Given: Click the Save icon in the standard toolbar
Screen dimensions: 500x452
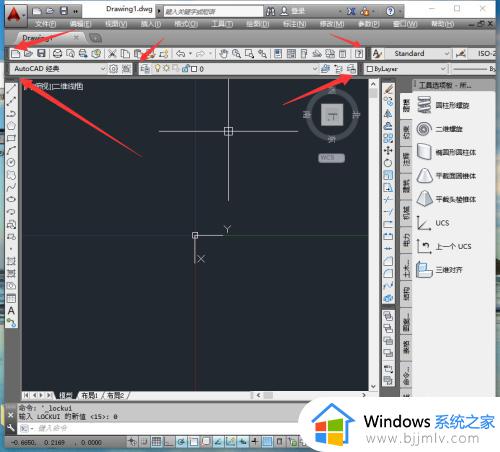Looking at the screenshot, I should pyautogui.click(x=41, y=53).
